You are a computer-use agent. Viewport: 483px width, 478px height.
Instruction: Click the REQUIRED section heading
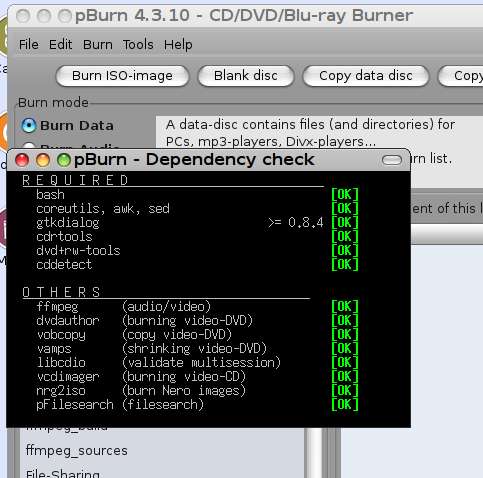[x=75, y=180]
